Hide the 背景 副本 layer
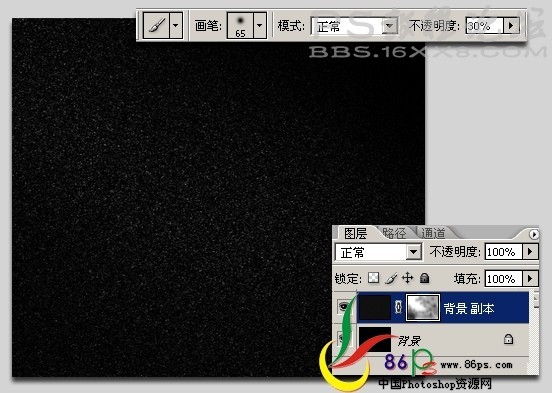 click(x=344, y=307)
